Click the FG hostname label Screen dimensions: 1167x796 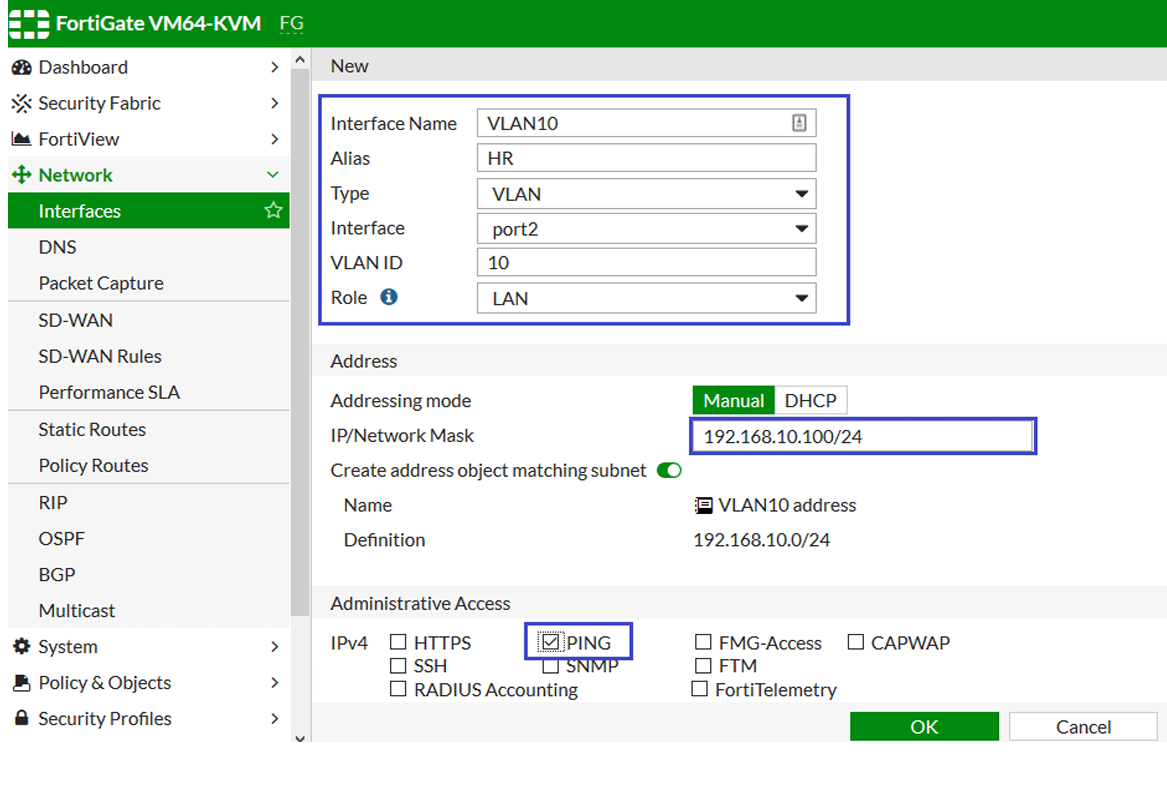(x=292, y=24)
